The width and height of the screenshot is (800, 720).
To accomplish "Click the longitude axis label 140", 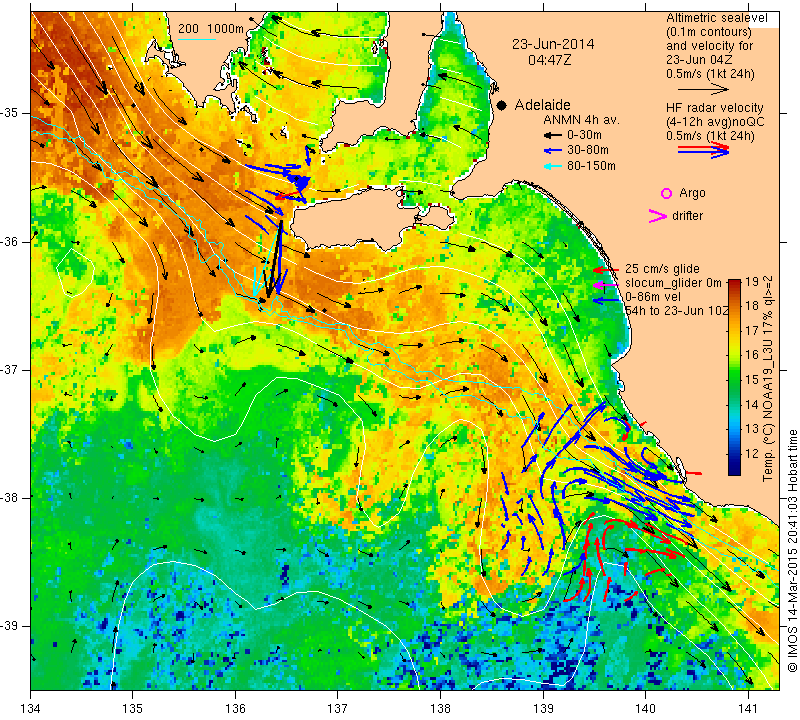I will [x=645, y=709].
